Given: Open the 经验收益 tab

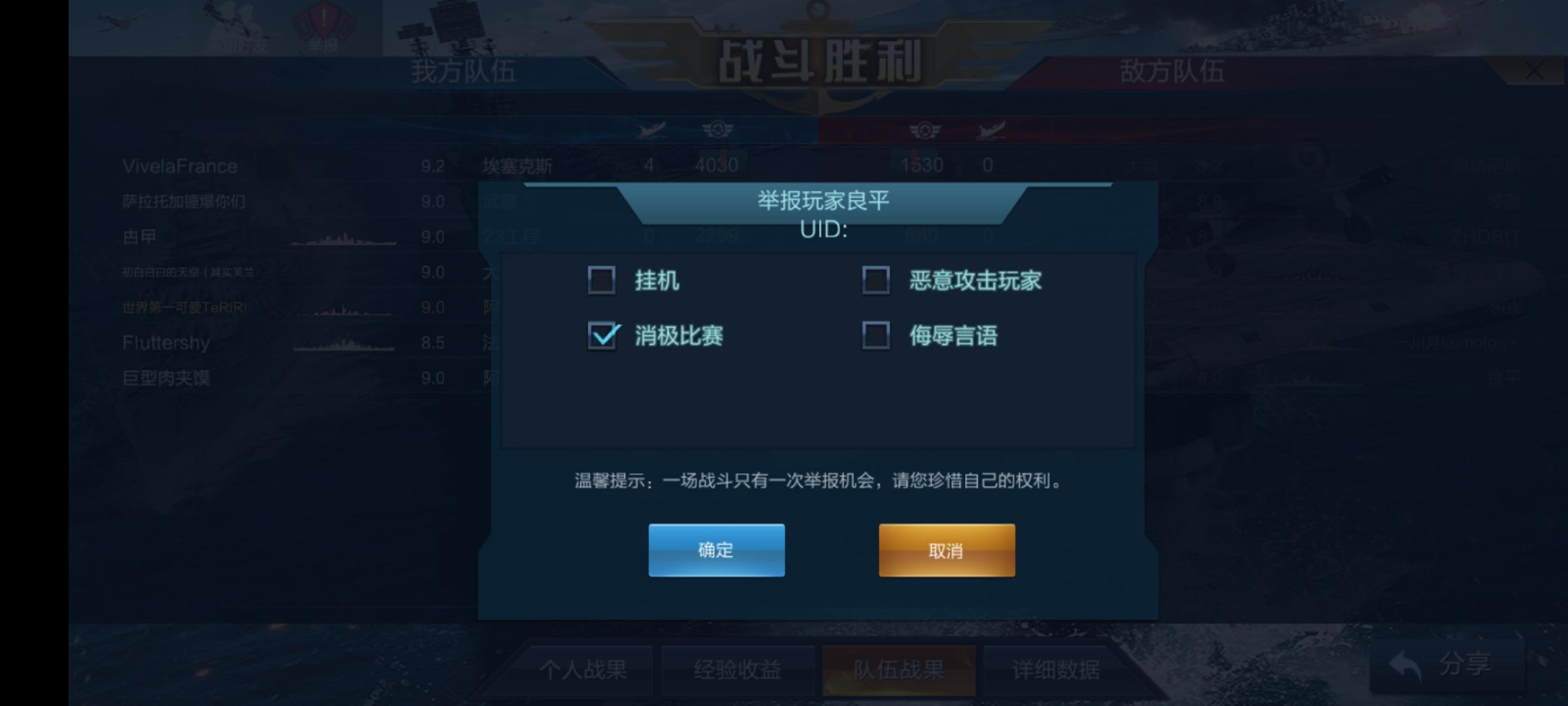Looking at the screenshot, I should pyautogui.click(x=738, y=669).
